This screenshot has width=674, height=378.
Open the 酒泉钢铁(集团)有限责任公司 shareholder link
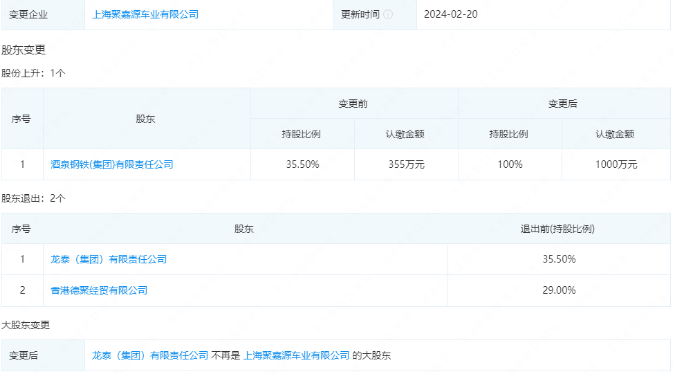click(x=112, y=164)
